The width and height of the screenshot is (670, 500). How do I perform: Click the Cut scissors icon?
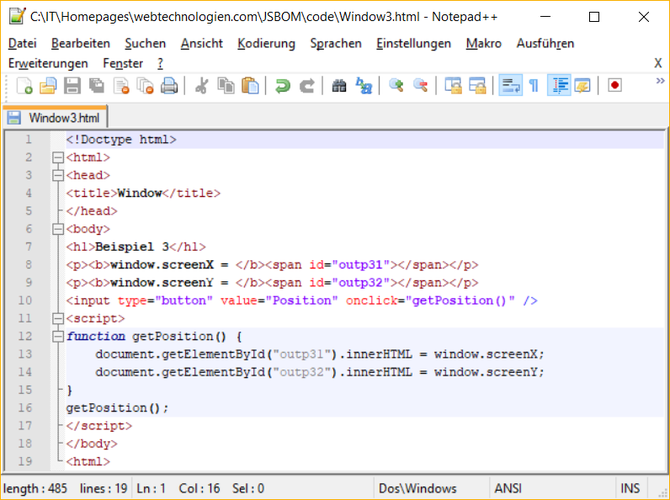point(201,85)
